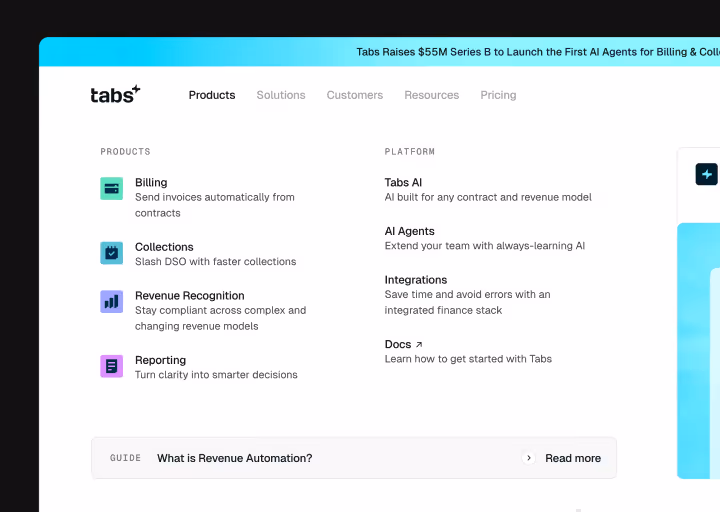This screenshot has height=512, width=720.
Task: Open the AI Agents platform link
Action: click(410, 231)
